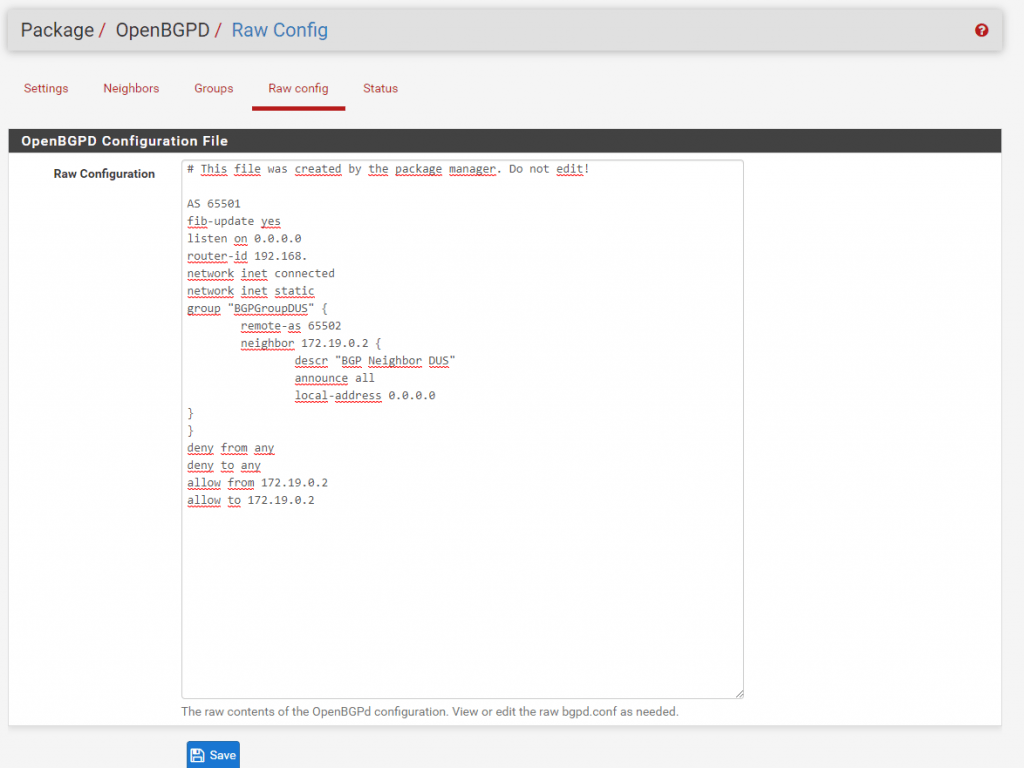
Task: Click the 'OpenBGPD Configuration File' panel header
Action: pos(504,141)
